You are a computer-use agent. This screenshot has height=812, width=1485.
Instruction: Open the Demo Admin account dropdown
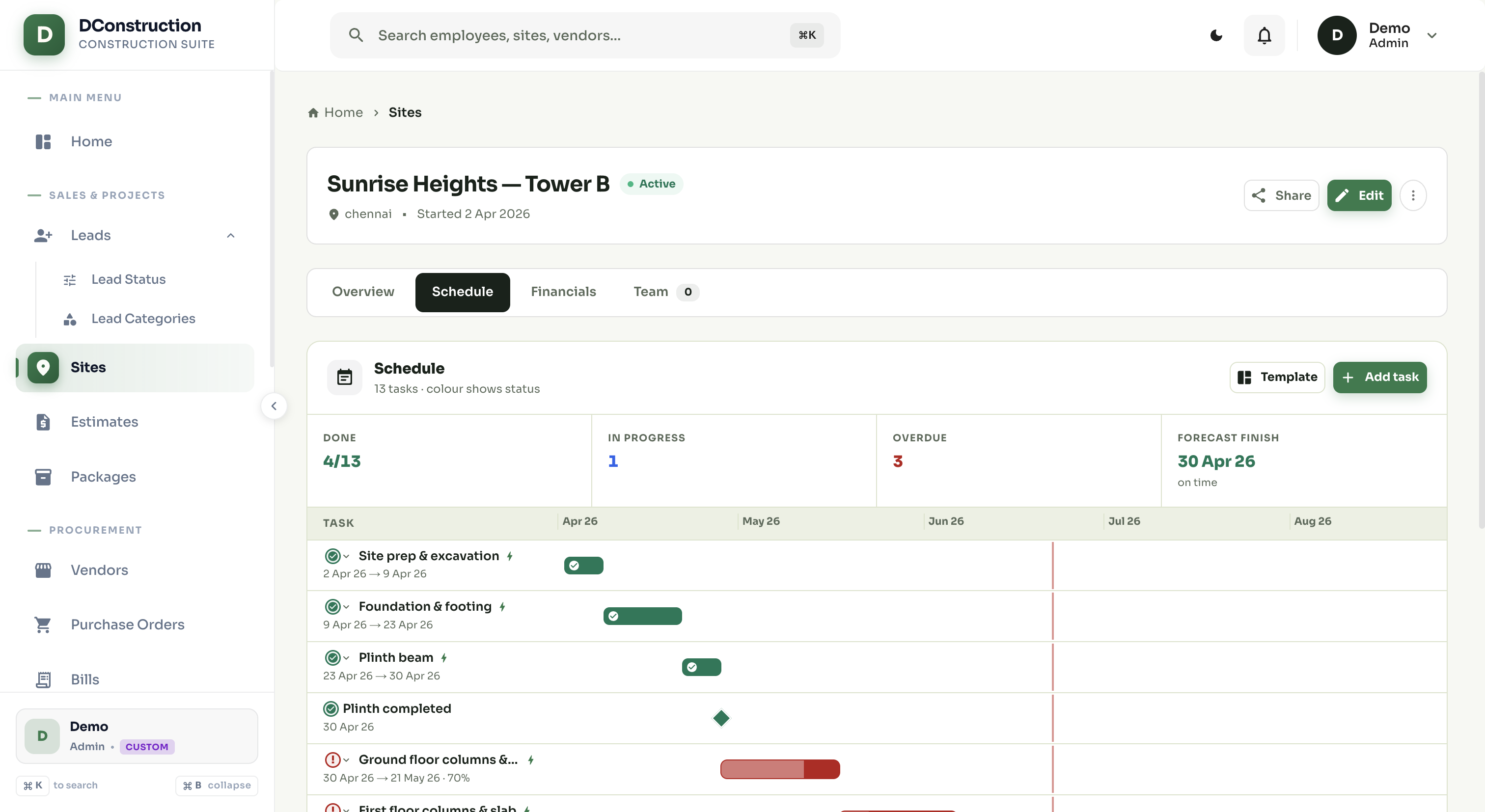pyautogui.click(x=1378, y=35)
